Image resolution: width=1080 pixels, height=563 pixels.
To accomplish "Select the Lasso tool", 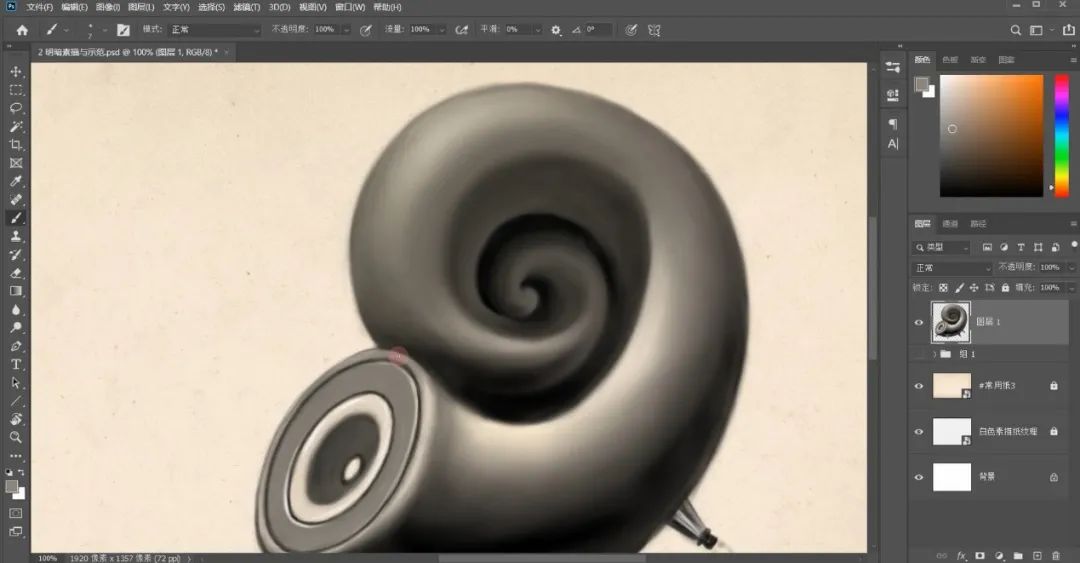I will (x=16, y=108).
